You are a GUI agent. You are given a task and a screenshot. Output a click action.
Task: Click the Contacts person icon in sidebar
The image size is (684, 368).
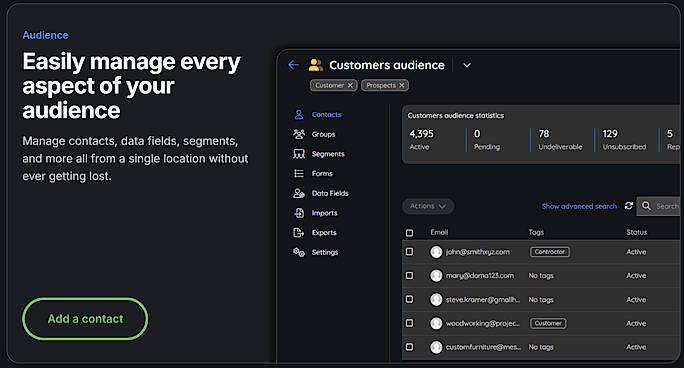click(x=299, y=115)
